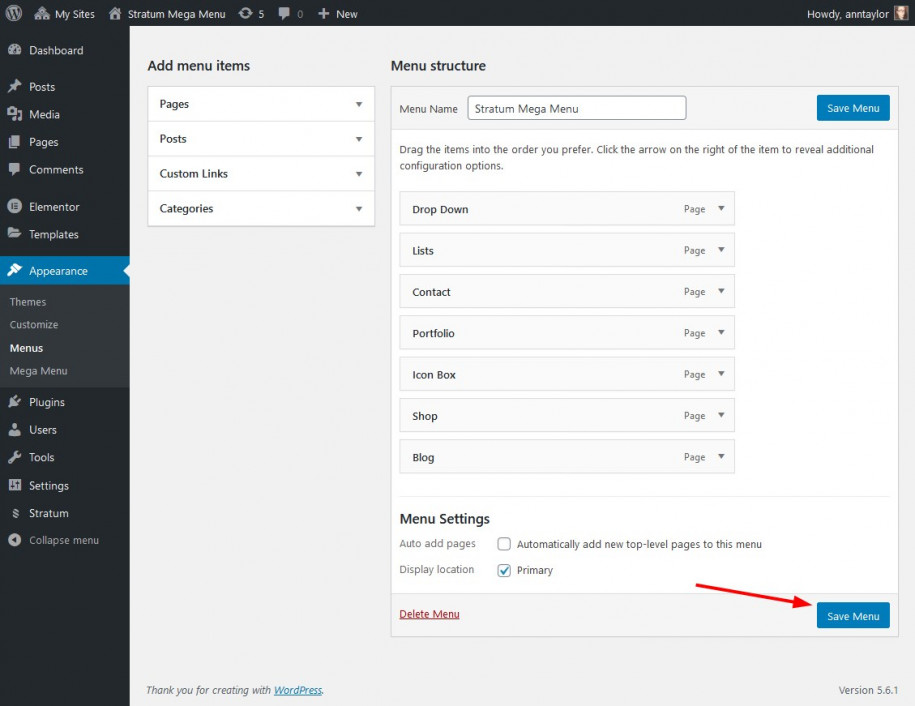The image size is (915, 706).
Task: Expand the Custom Links accordion section
Action: click(x=261, y=173)
